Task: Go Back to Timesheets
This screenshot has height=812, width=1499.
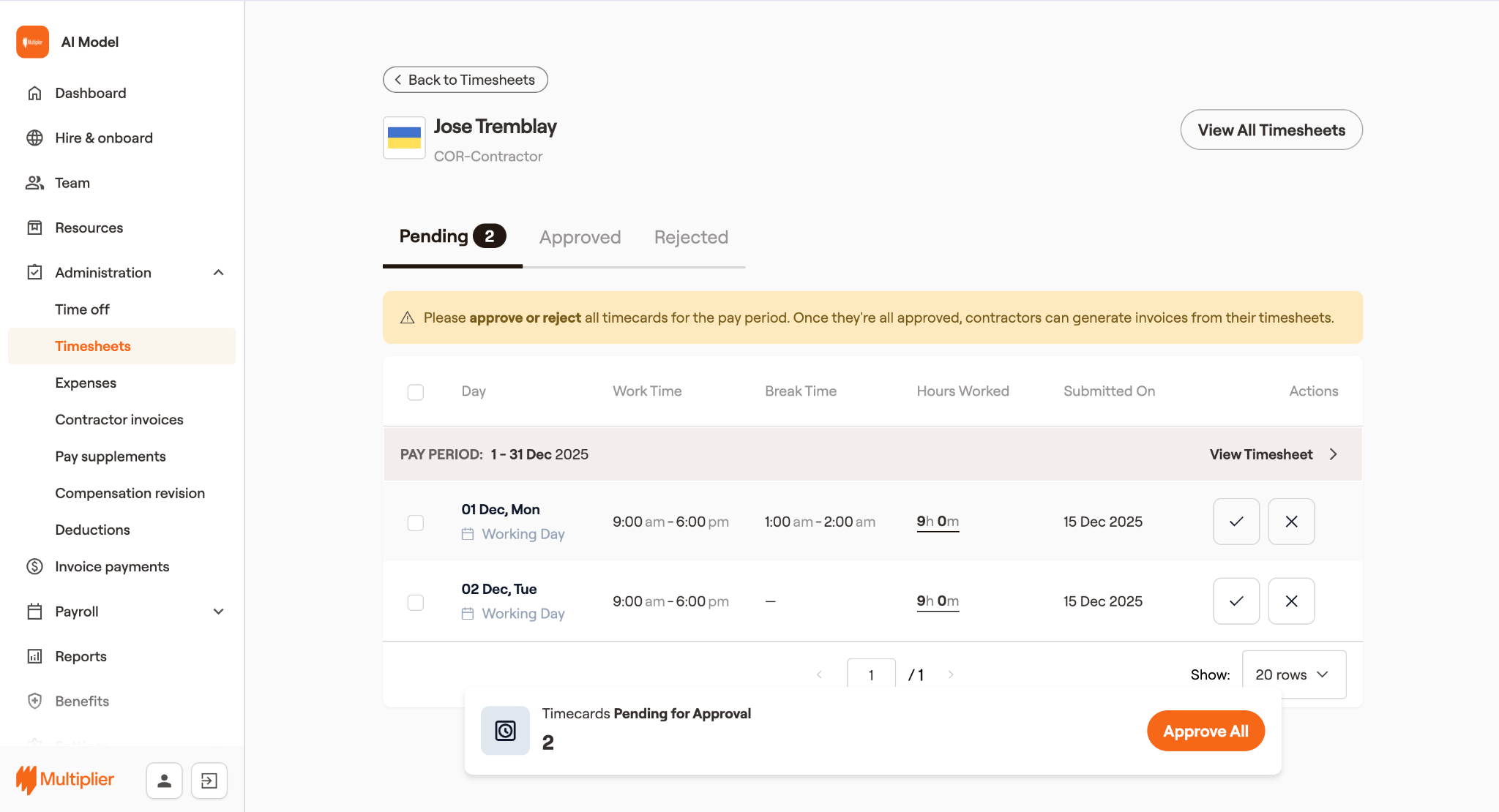Action: pos(465,80)
